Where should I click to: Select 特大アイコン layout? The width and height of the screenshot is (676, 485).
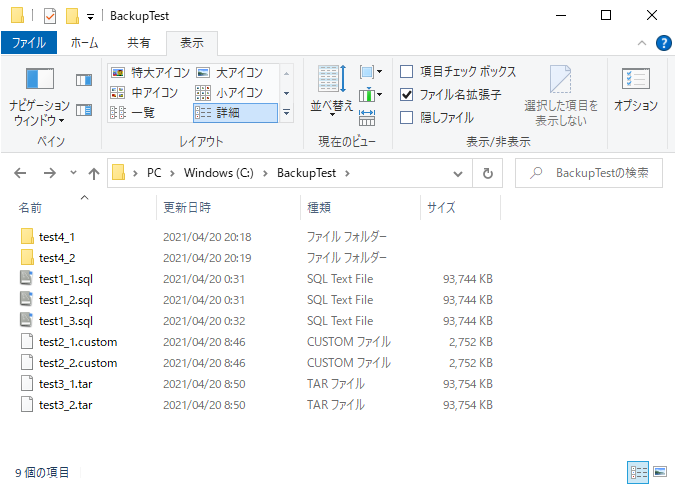point(150,72)
